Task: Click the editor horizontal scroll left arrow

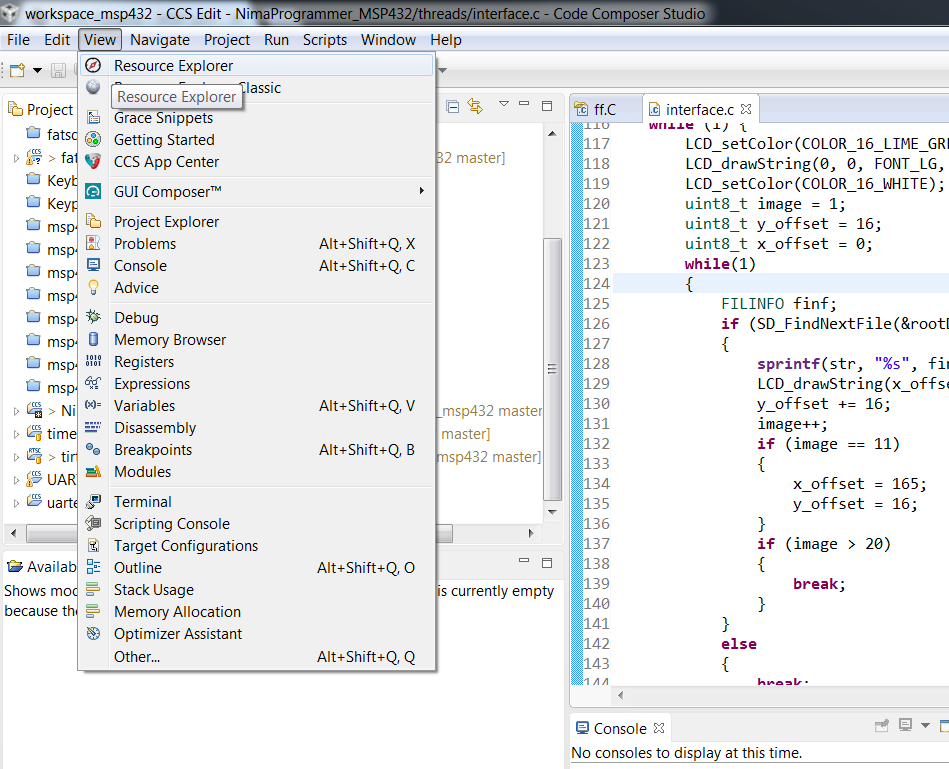Action: (620, 695)
